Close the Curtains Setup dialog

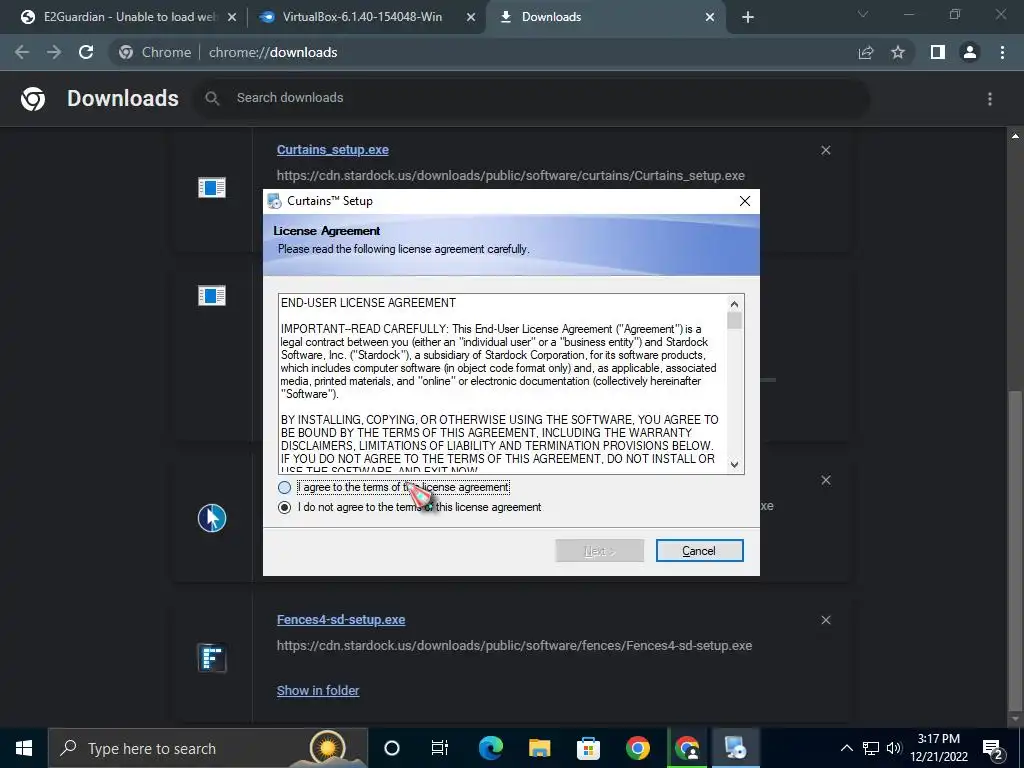[744, 201]
